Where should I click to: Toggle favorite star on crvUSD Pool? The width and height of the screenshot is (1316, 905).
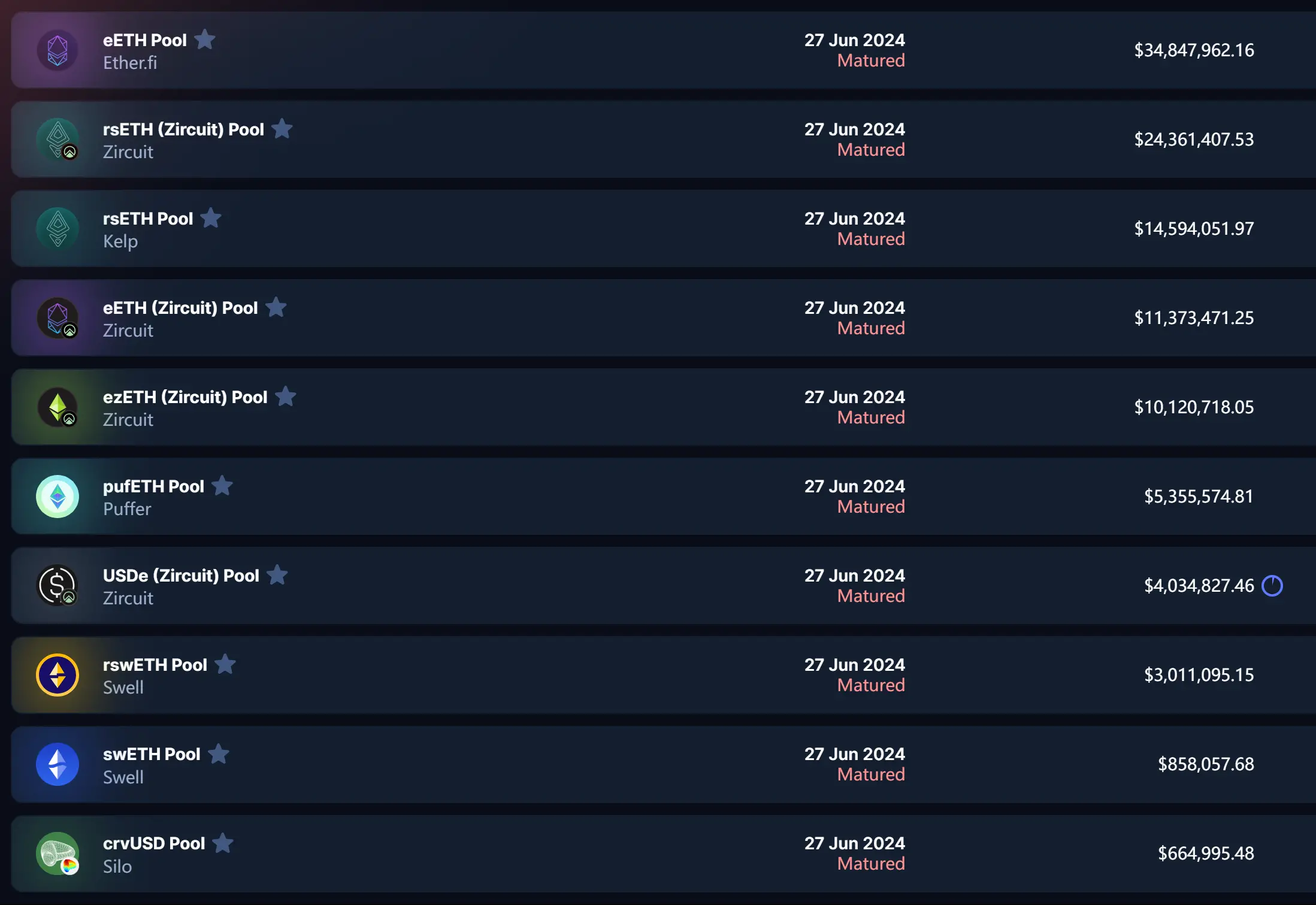pyautogui.click(x=223, y=843)
